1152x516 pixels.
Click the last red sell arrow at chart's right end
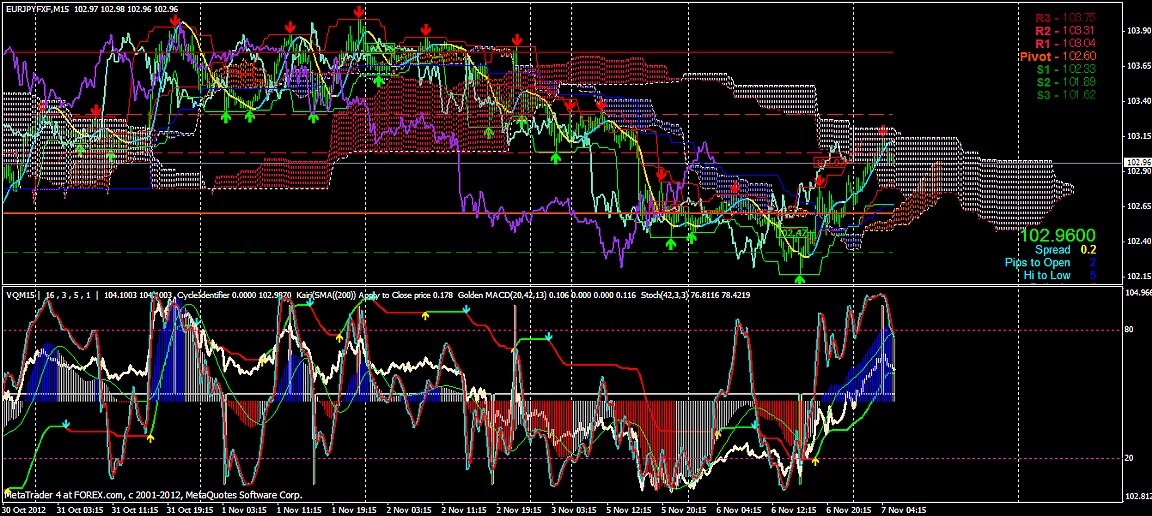[x=884, y=132]
